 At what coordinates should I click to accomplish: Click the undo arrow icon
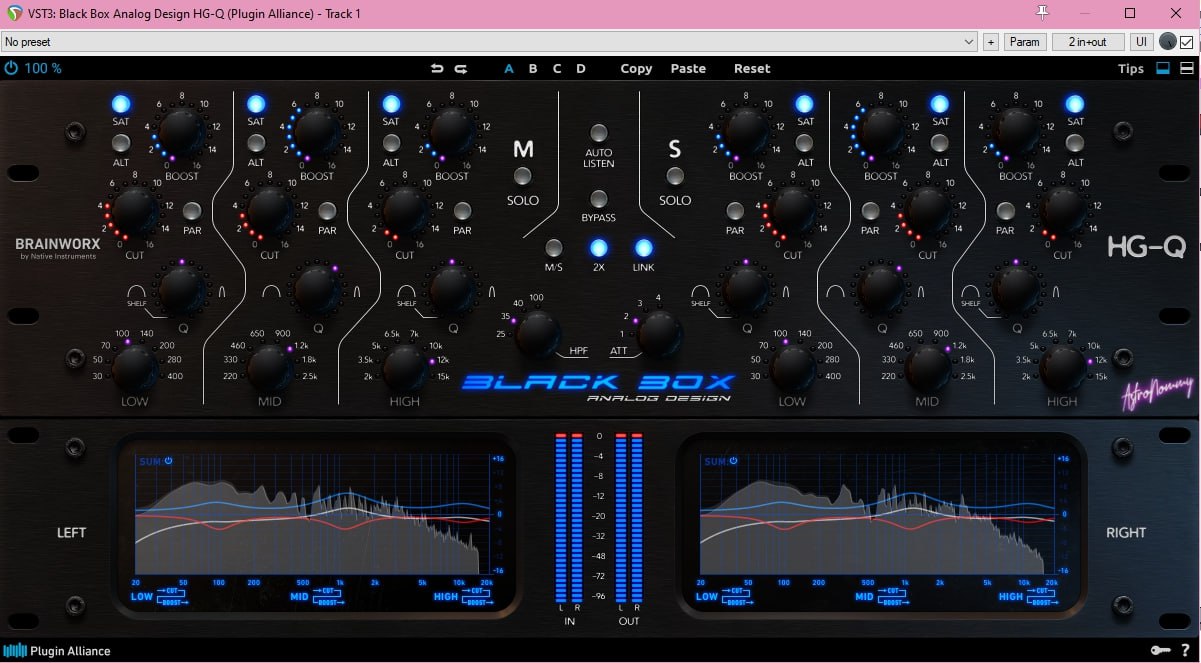436,69
